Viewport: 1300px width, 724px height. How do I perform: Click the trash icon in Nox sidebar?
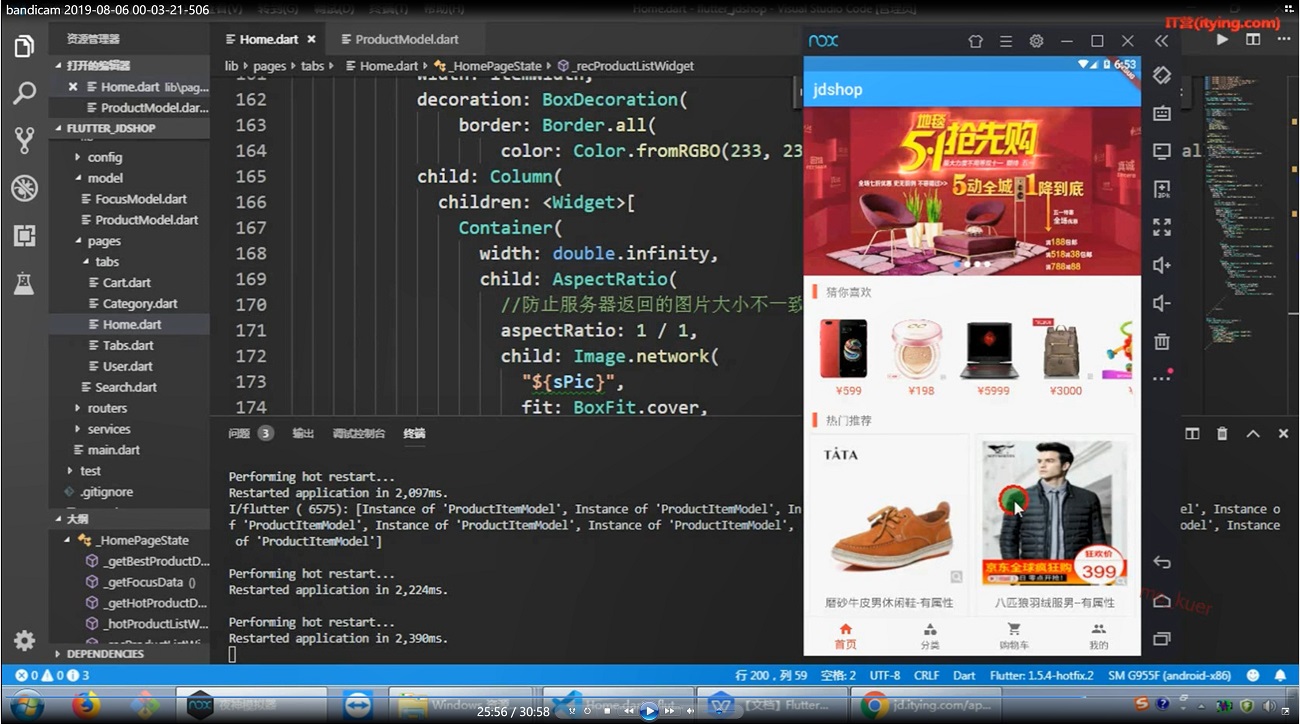[x=1161, y=341]
